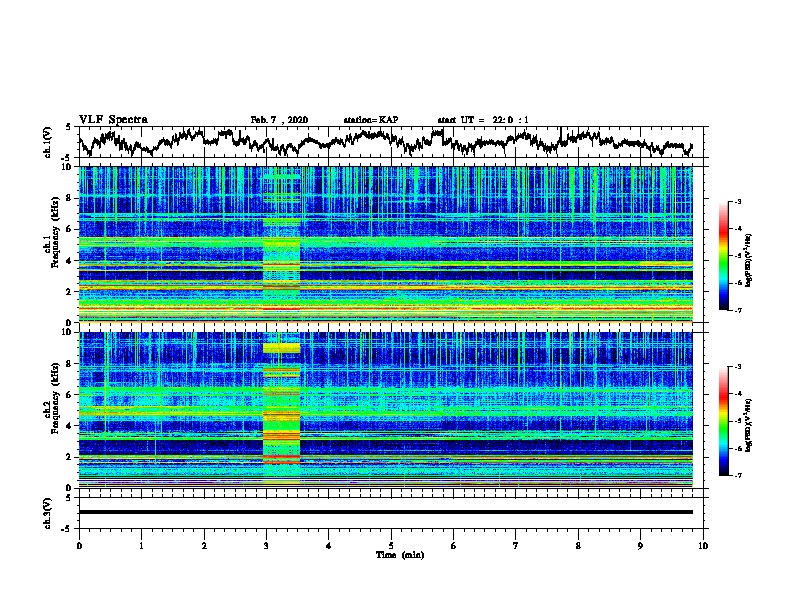Click time axis tick label "4"
This screenshot has height=612, width=792.
329,546
